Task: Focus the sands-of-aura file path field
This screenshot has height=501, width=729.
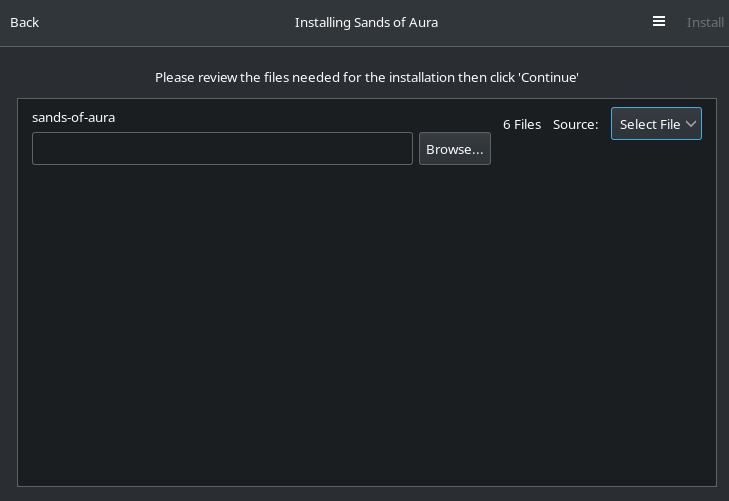Action: (222, 149)
